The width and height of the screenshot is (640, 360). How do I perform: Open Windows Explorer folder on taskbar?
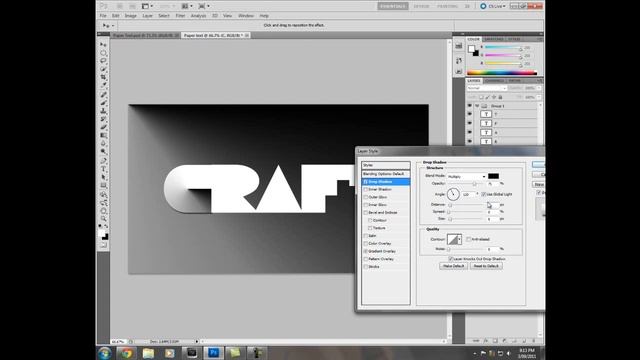pos(148,353)
